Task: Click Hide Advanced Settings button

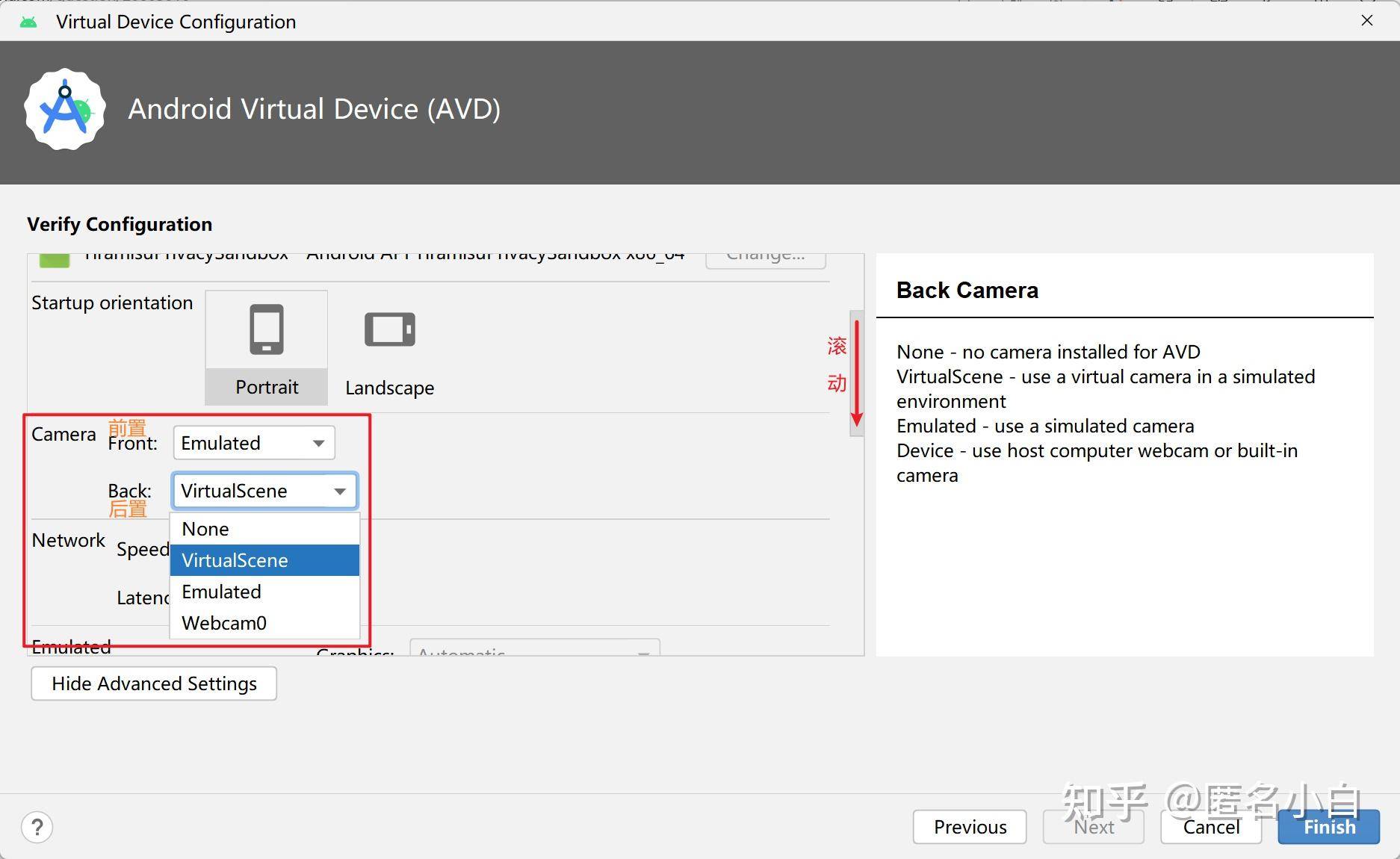Action: [x=154, y=683]
